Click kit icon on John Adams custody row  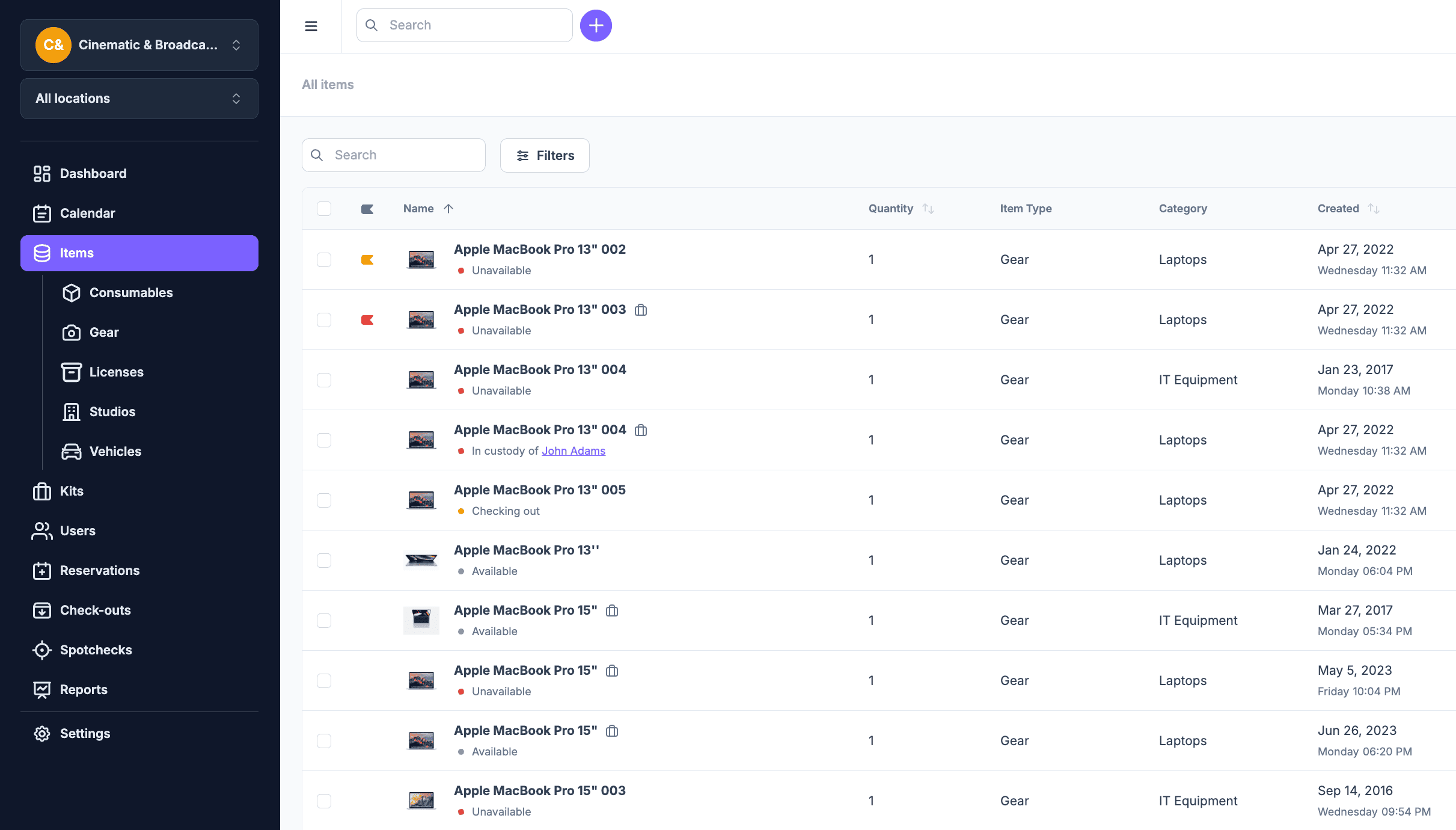[641, 430]
